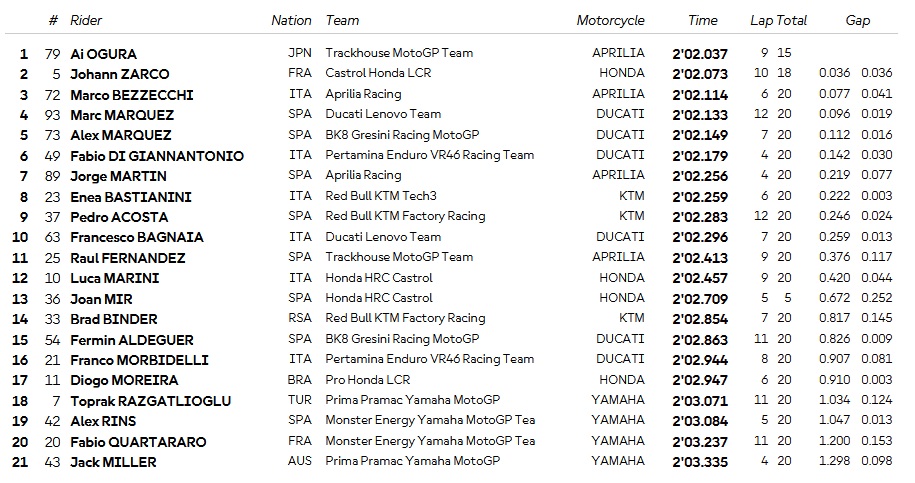
Task: Click the Motorcycle column header
Action: pyautogui.click(x=610, y=20)
